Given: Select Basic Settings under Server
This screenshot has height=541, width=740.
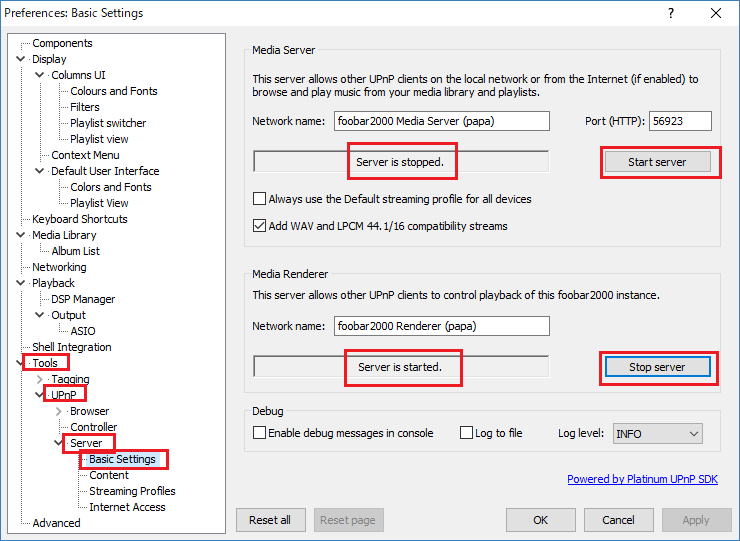Looking at the screenshot, I should (122, 459).
